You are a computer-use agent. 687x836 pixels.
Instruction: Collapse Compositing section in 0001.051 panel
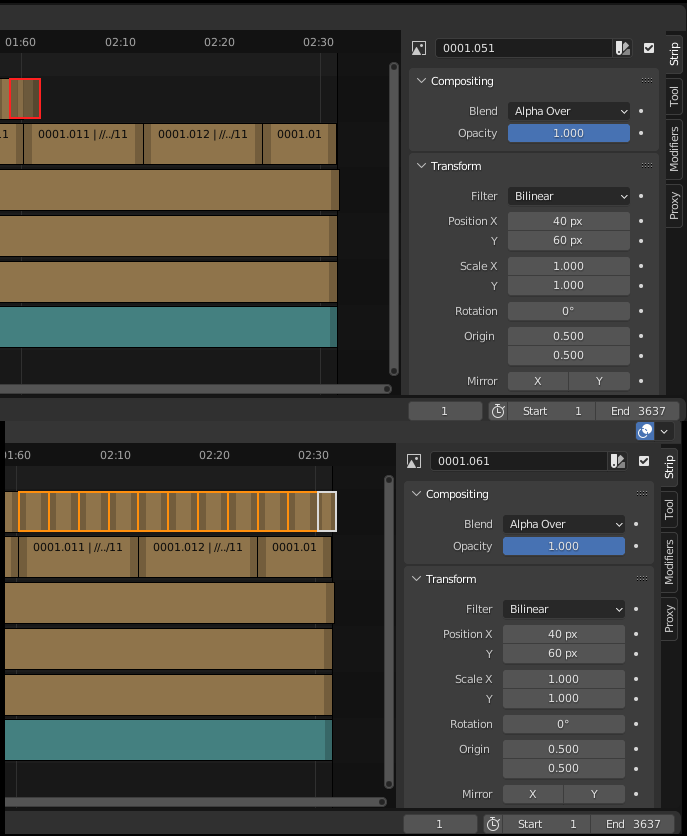tap(422, 81)
